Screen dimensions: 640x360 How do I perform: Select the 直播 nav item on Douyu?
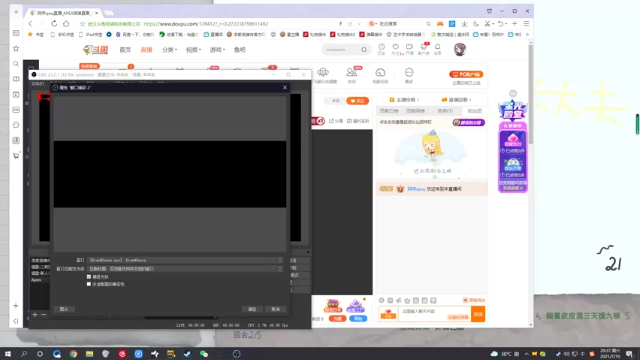[147, 50]
